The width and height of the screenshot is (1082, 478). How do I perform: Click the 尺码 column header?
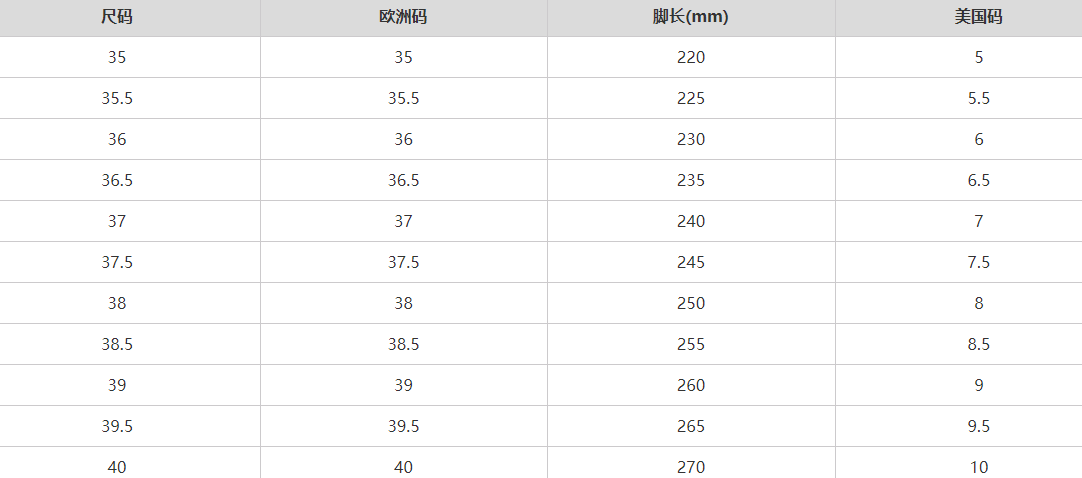117,17
